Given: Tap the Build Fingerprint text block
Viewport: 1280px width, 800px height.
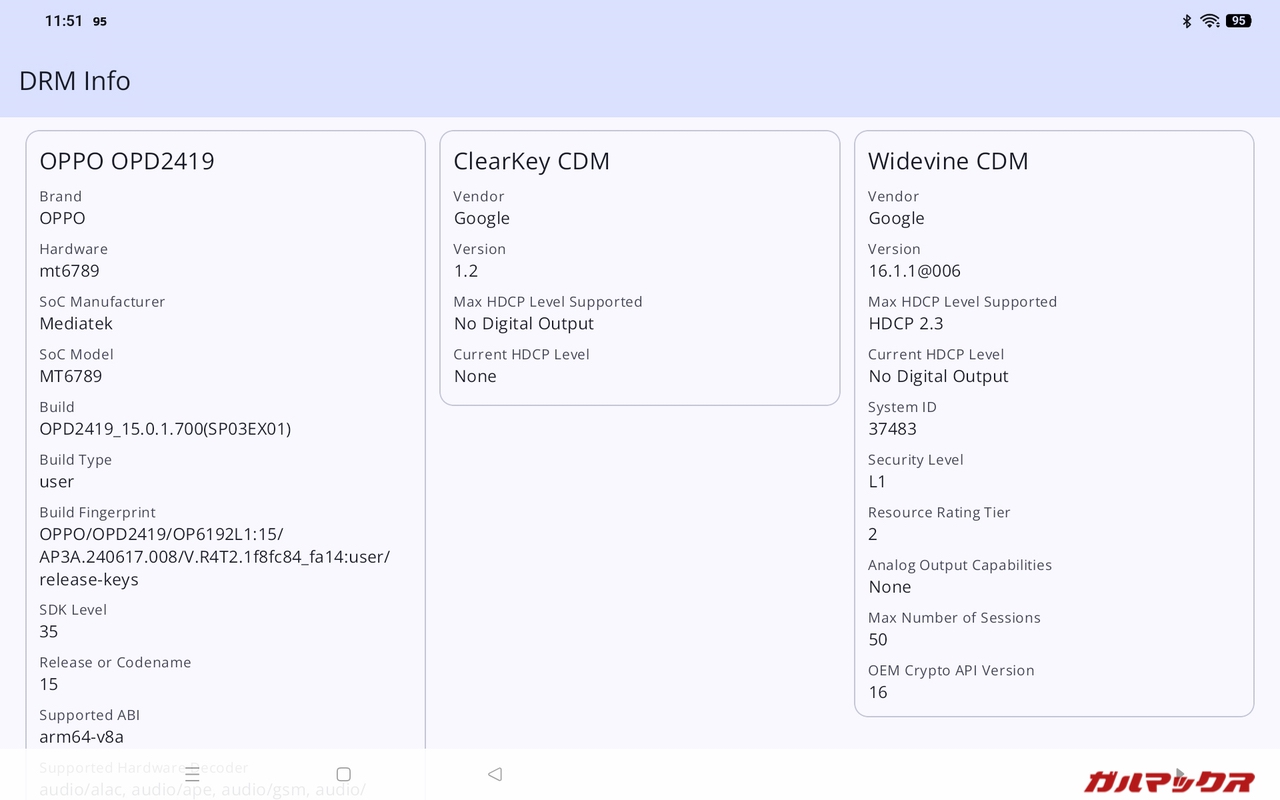Looking at the screenshot, I should point(214,557).
